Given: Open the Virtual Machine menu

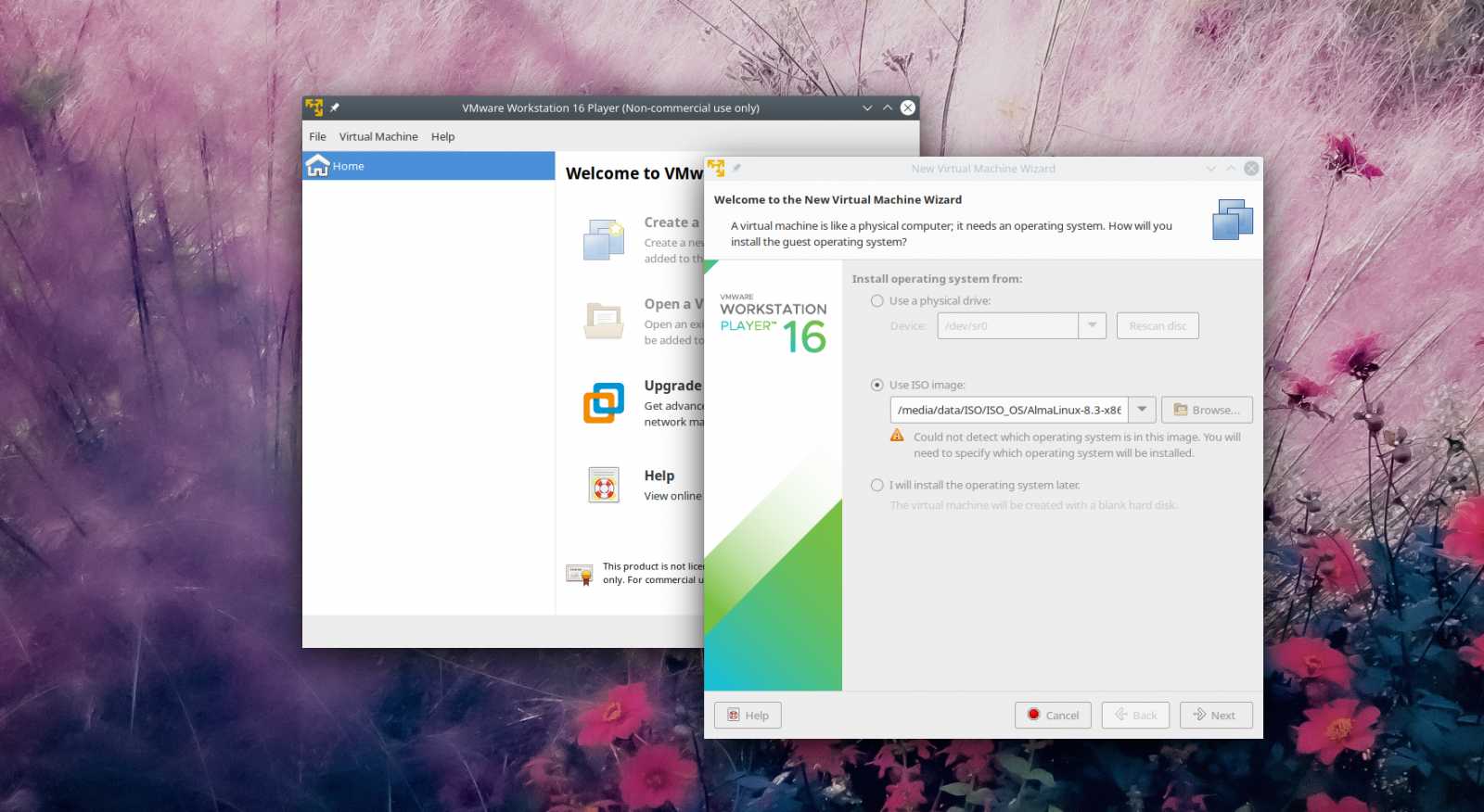Looking at the screenshot, I should [x=378, y=136].
